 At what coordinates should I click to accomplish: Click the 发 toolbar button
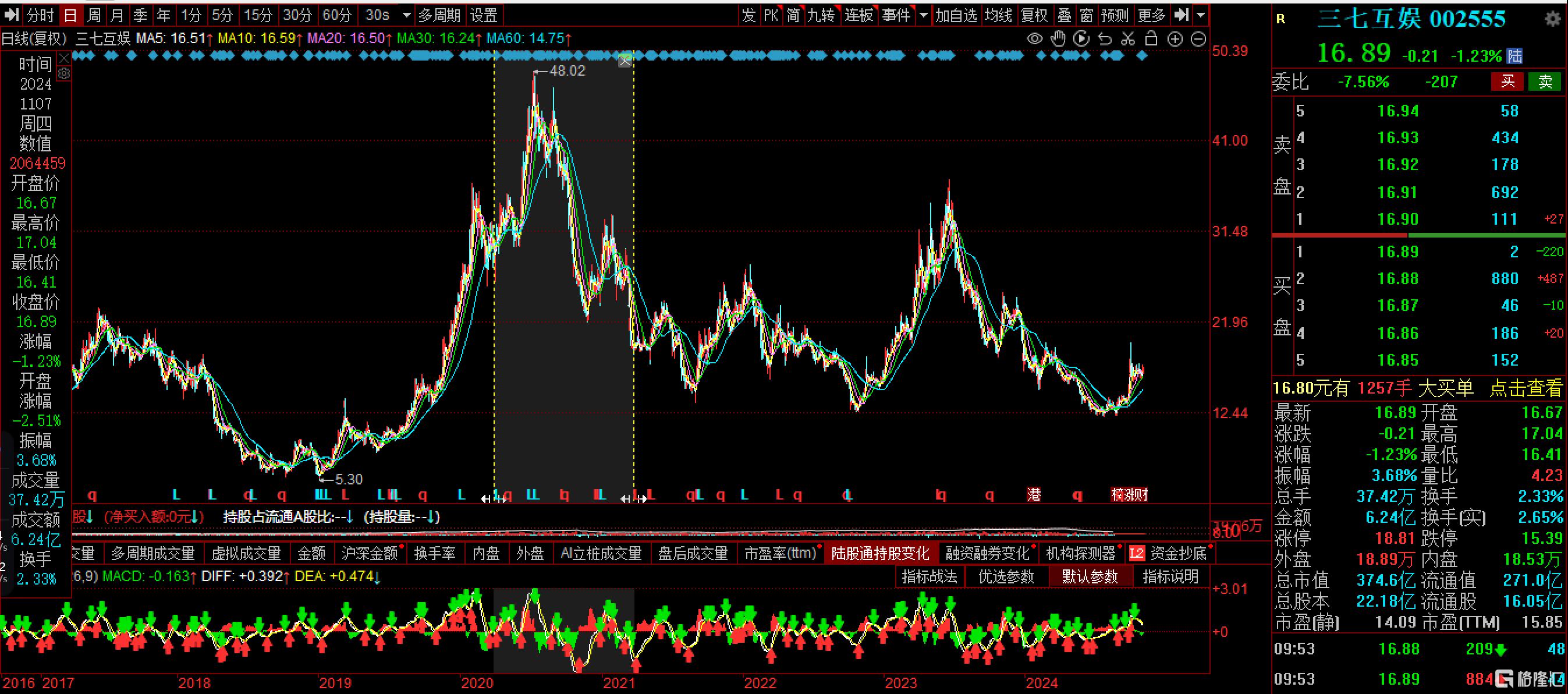748,15
